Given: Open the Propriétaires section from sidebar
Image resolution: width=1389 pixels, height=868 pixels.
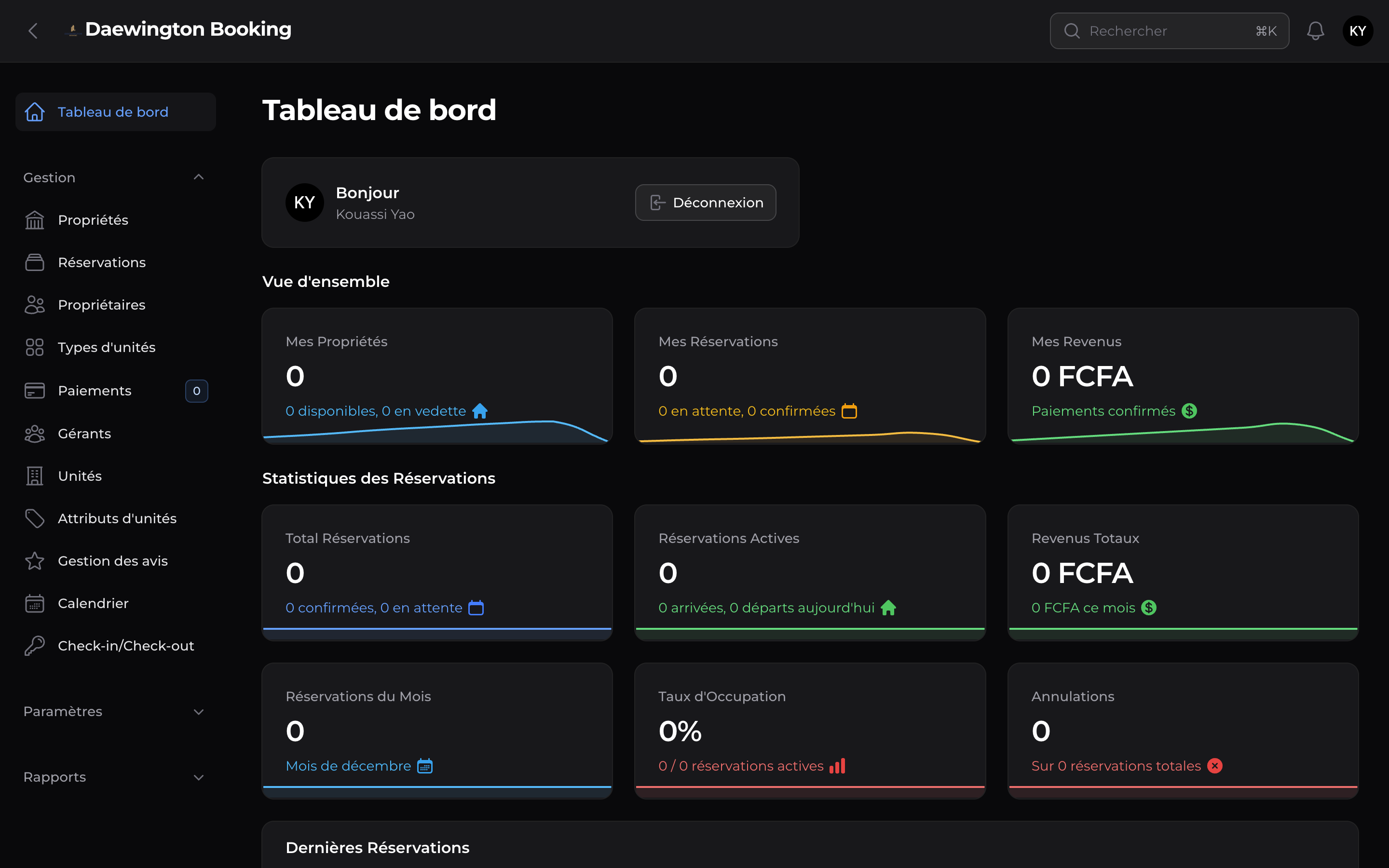Looking at the screenshot, I should (x=34, y=304).
